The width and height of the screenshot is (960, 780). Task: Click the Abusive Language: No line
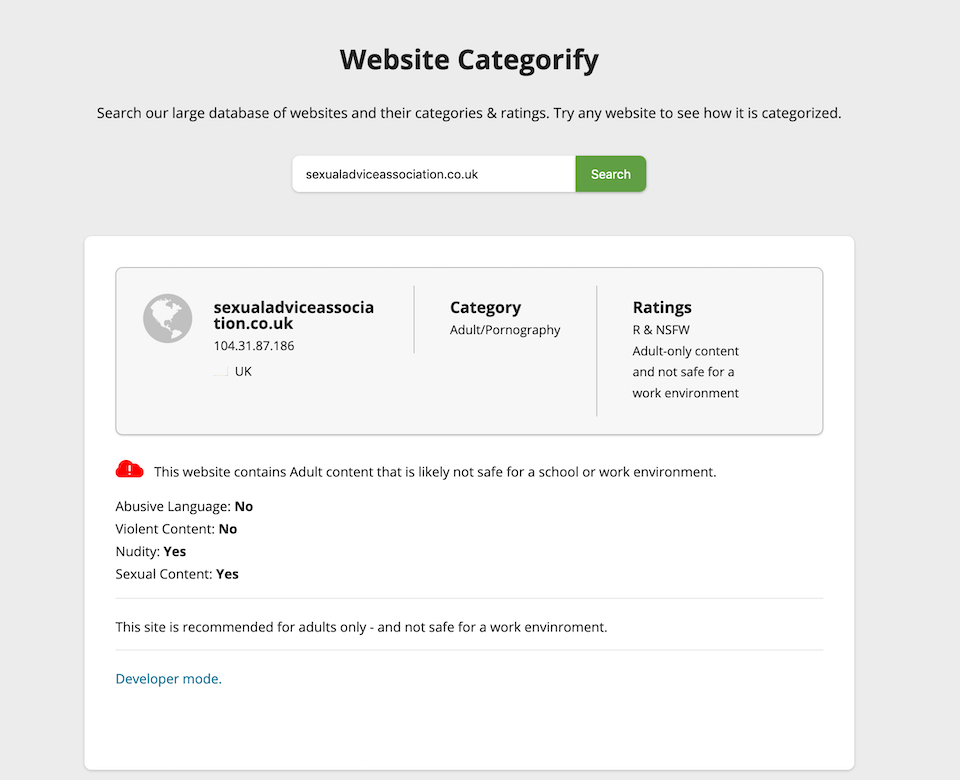click(x=184, y=506)
